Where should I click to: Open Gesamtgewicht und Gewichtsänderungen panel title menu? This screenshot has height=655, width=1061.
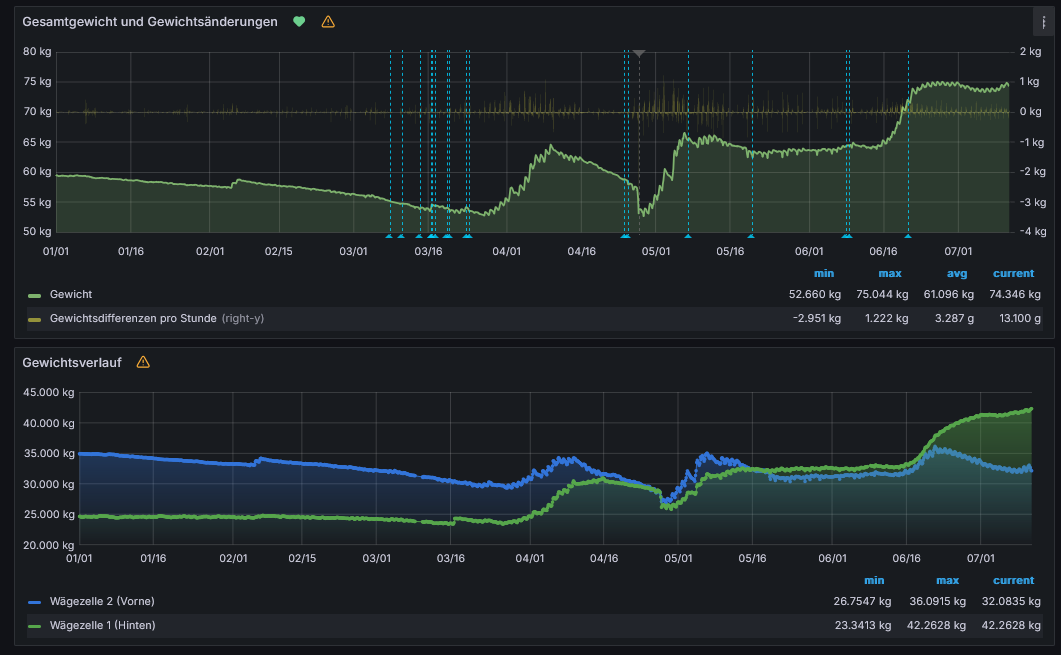pos(150,22)
